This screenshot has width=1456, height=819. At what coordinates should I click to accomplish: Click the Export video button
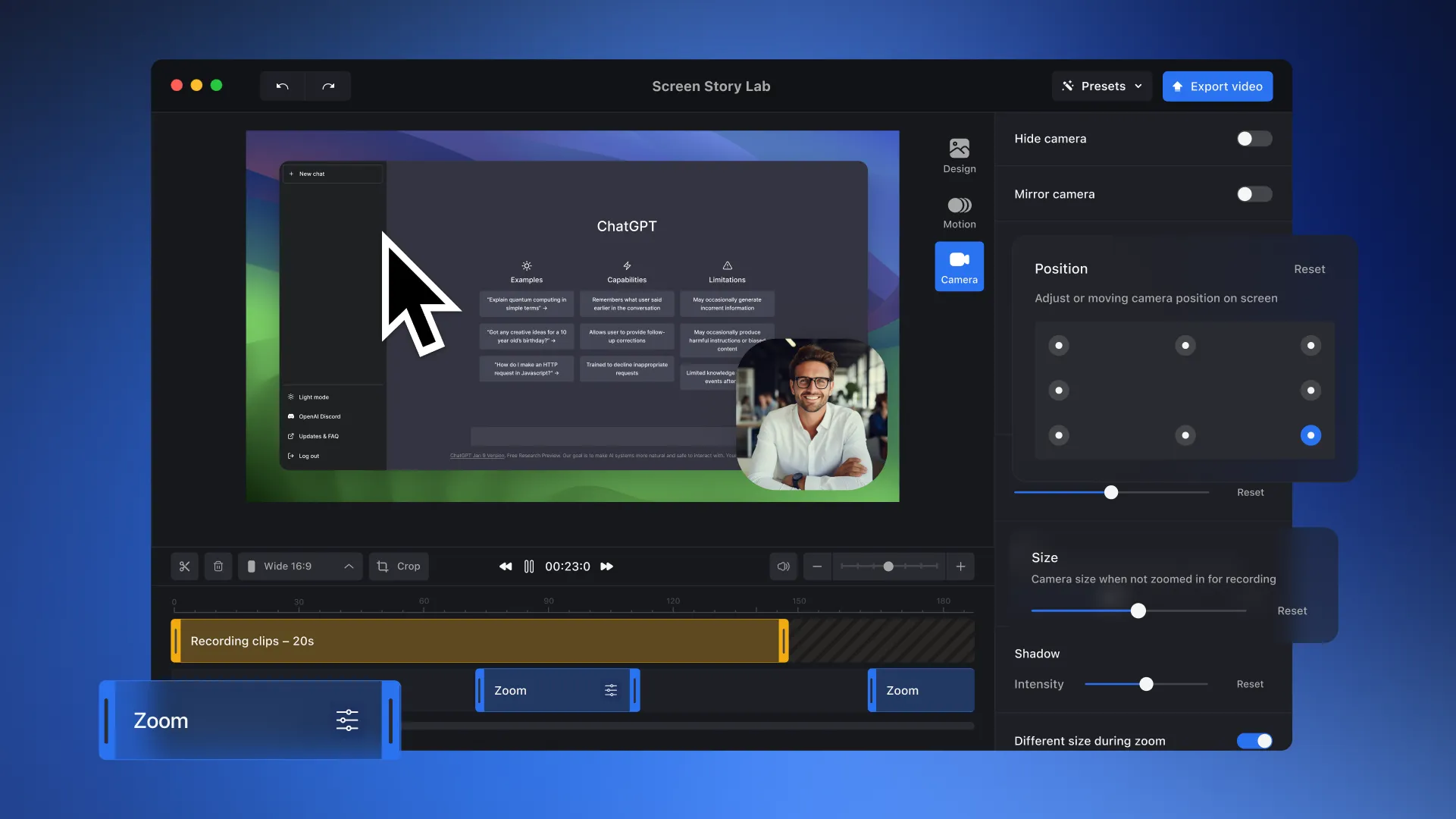(x=1217, y=86)
